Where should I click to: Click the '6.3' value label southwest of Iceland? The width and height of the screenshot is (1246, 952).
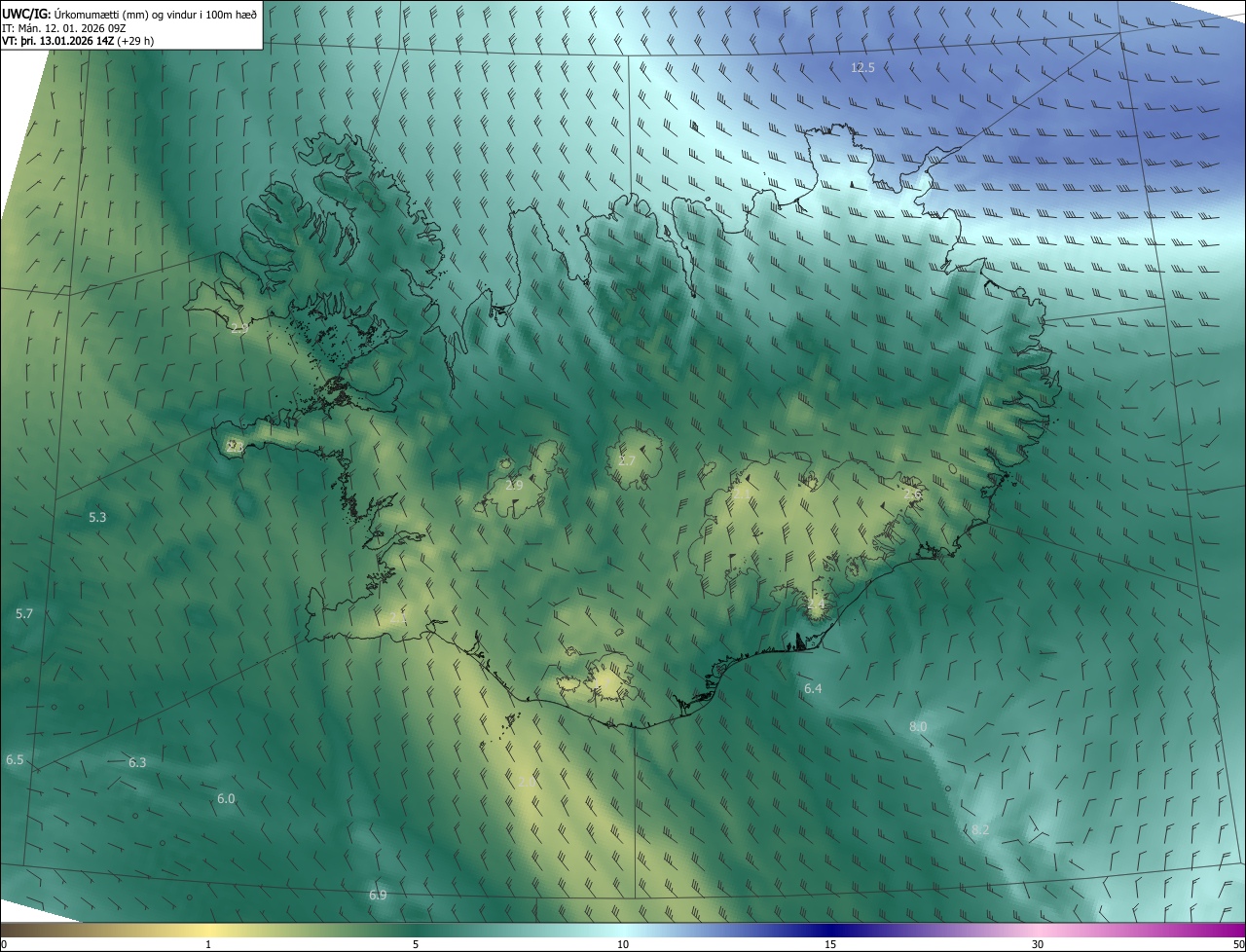[x=137, y=763]
